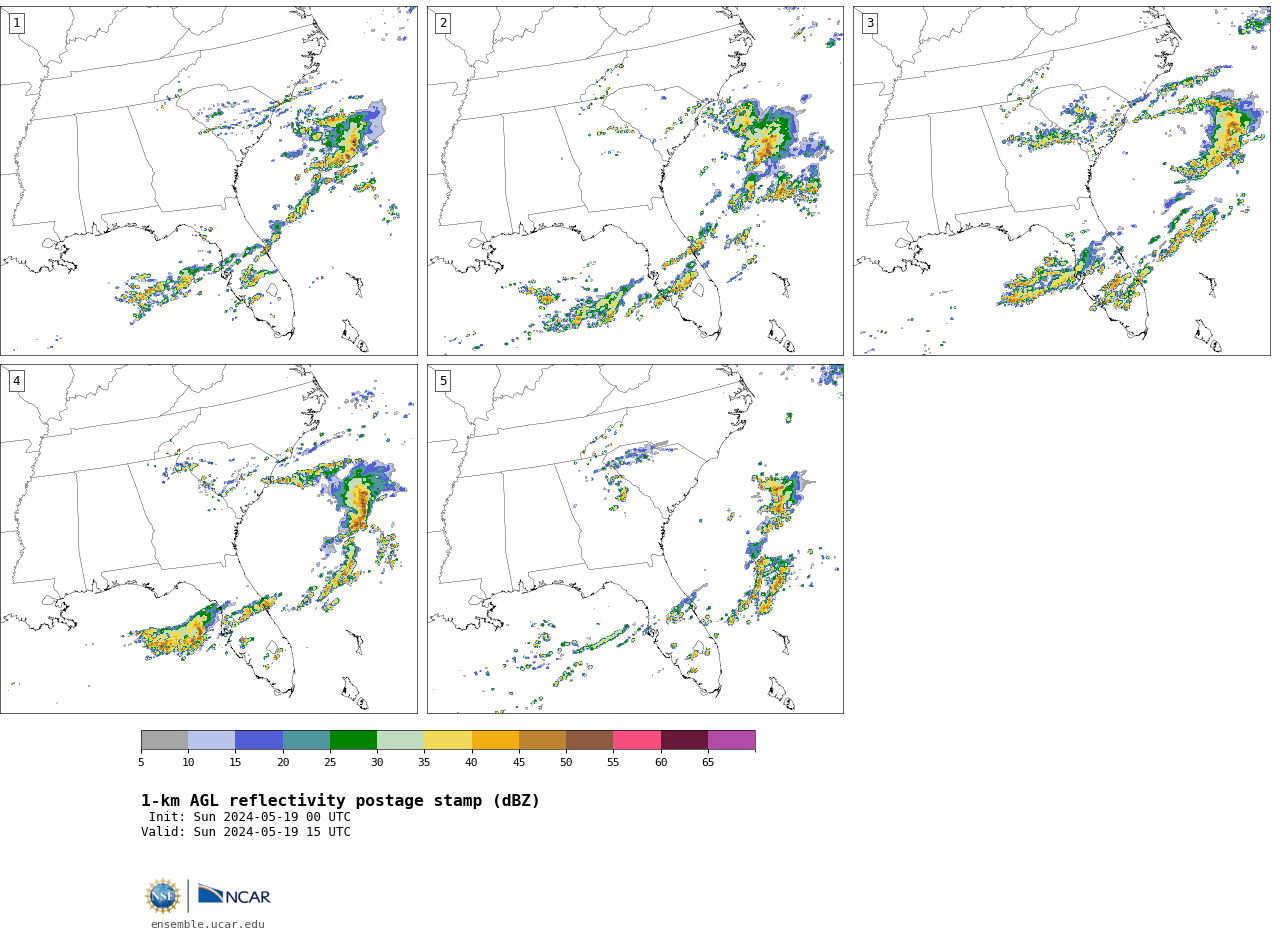Click the colorbar tick label 30
Image resolution: width=1280 pixels, height=936 pixels.
[x=377, y=763]
